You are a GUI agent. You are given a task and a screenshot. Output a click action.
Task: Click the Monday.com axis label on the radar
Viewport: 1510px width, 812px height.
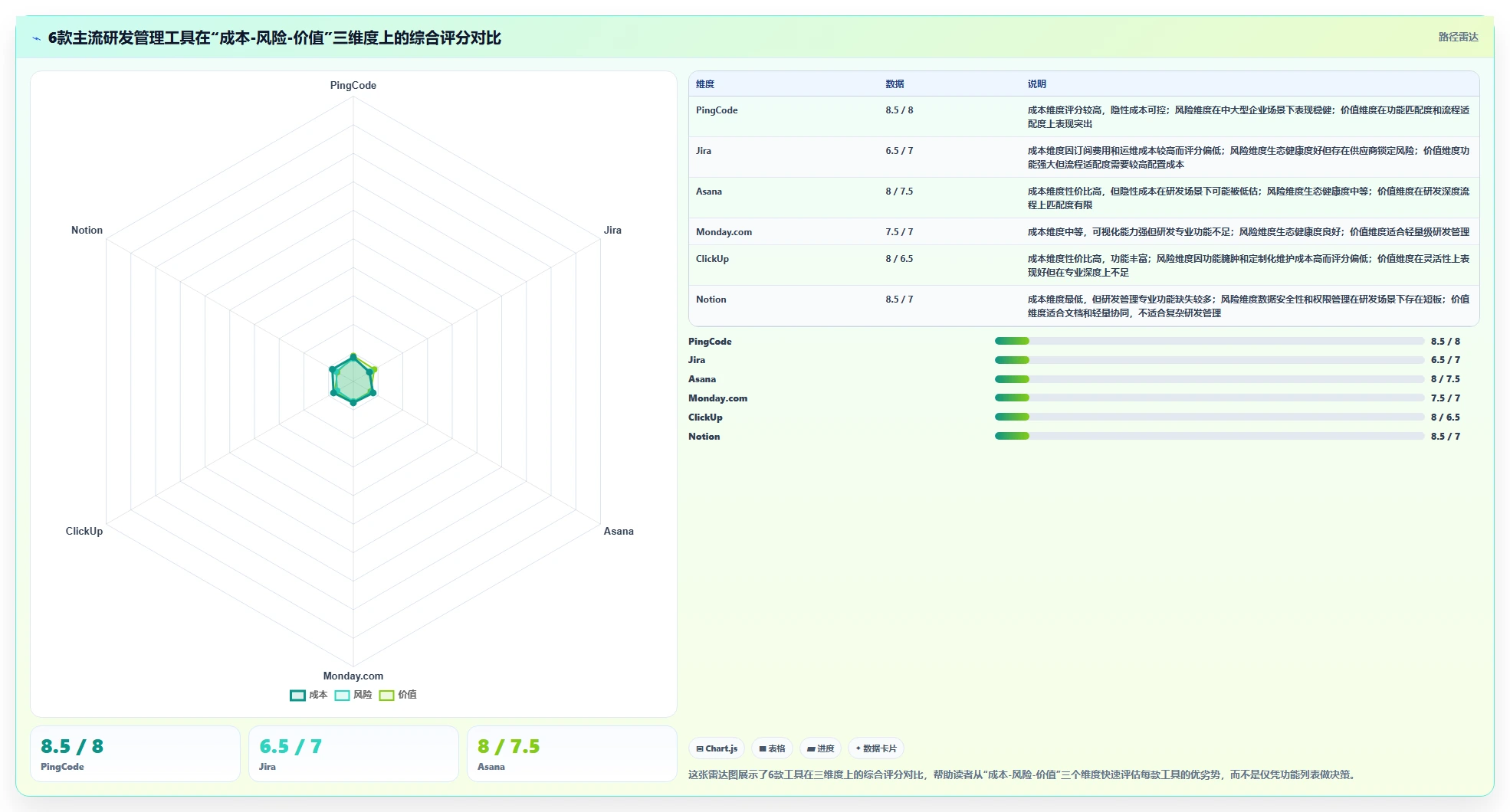(353, 676)
